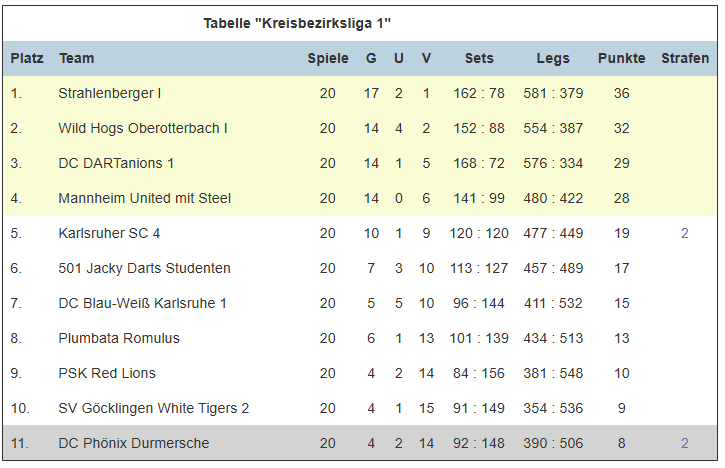Click the Karlsruher SC 4 team name
The height and width of the screenshot is (468, 725).
point(109,234)
